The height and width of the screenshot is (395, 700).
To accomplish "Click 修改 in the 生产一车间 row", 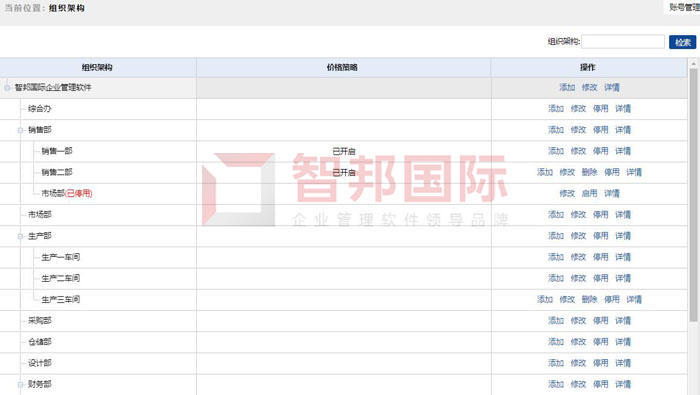I will pyautogui.click(x=578, y=257).
